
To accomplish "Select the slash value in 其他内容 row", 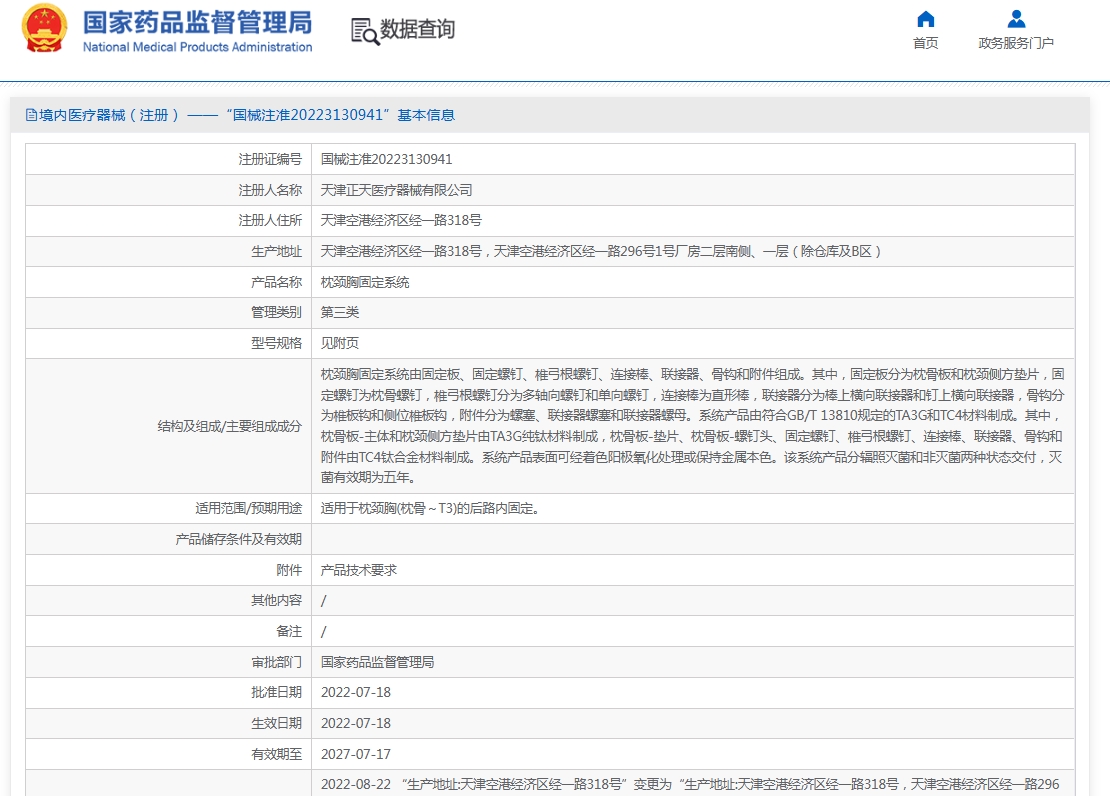I will (x=324, y=601).
